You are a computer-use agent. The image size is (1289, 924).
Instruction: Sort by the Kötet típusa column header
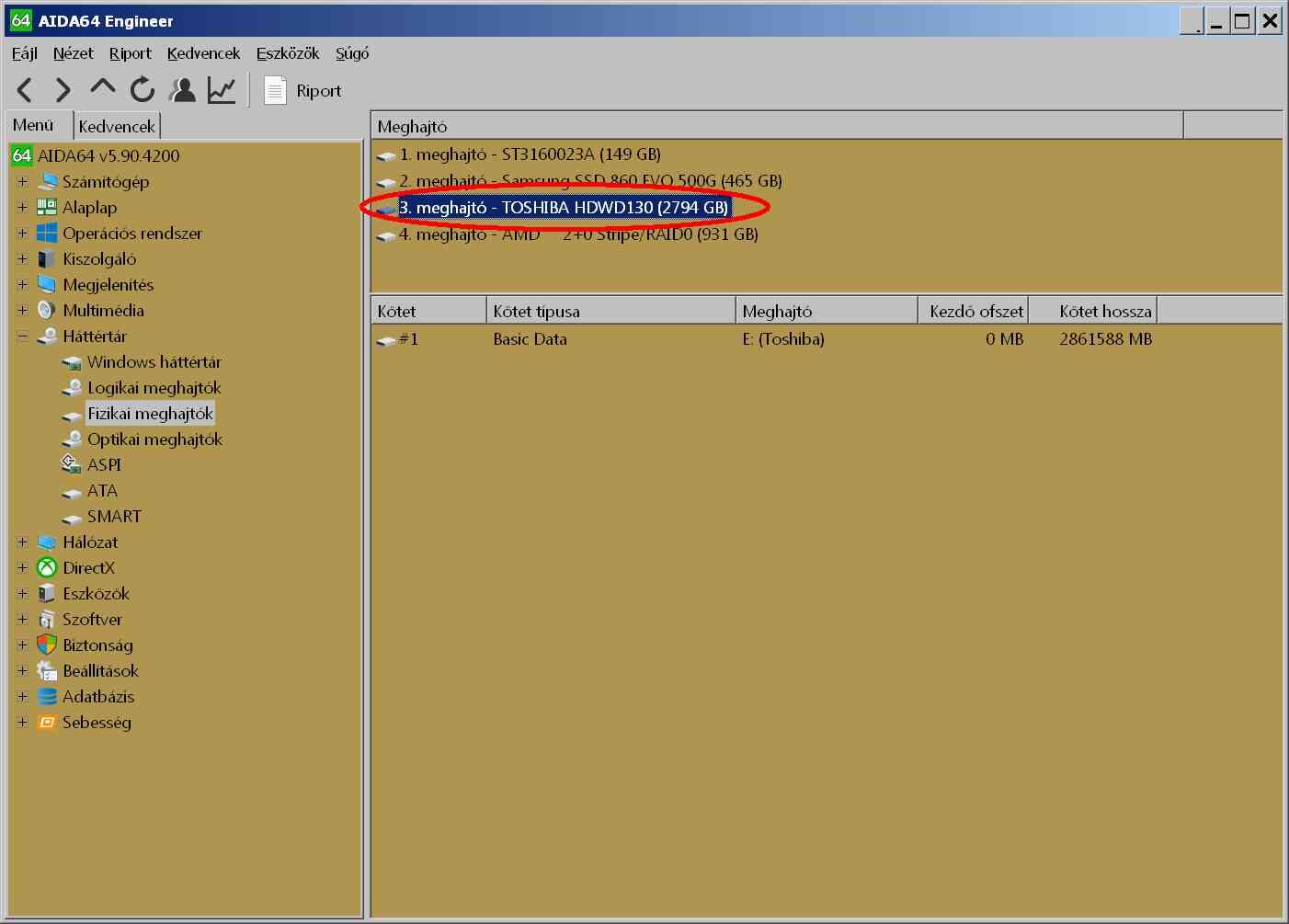click(x=610, y=311)
